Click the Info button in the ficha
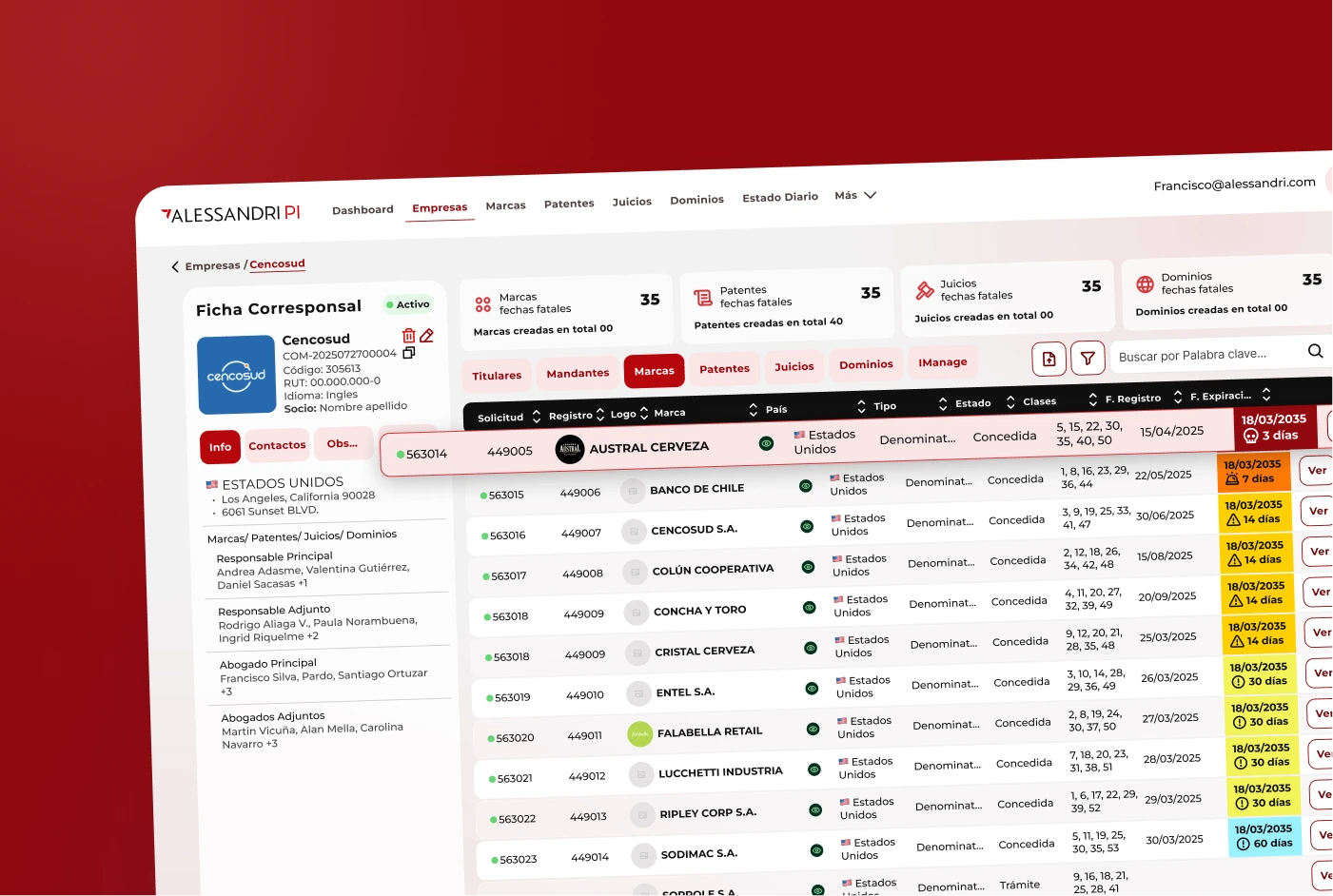Viewport: 1333px width, 896px height. 220,447
